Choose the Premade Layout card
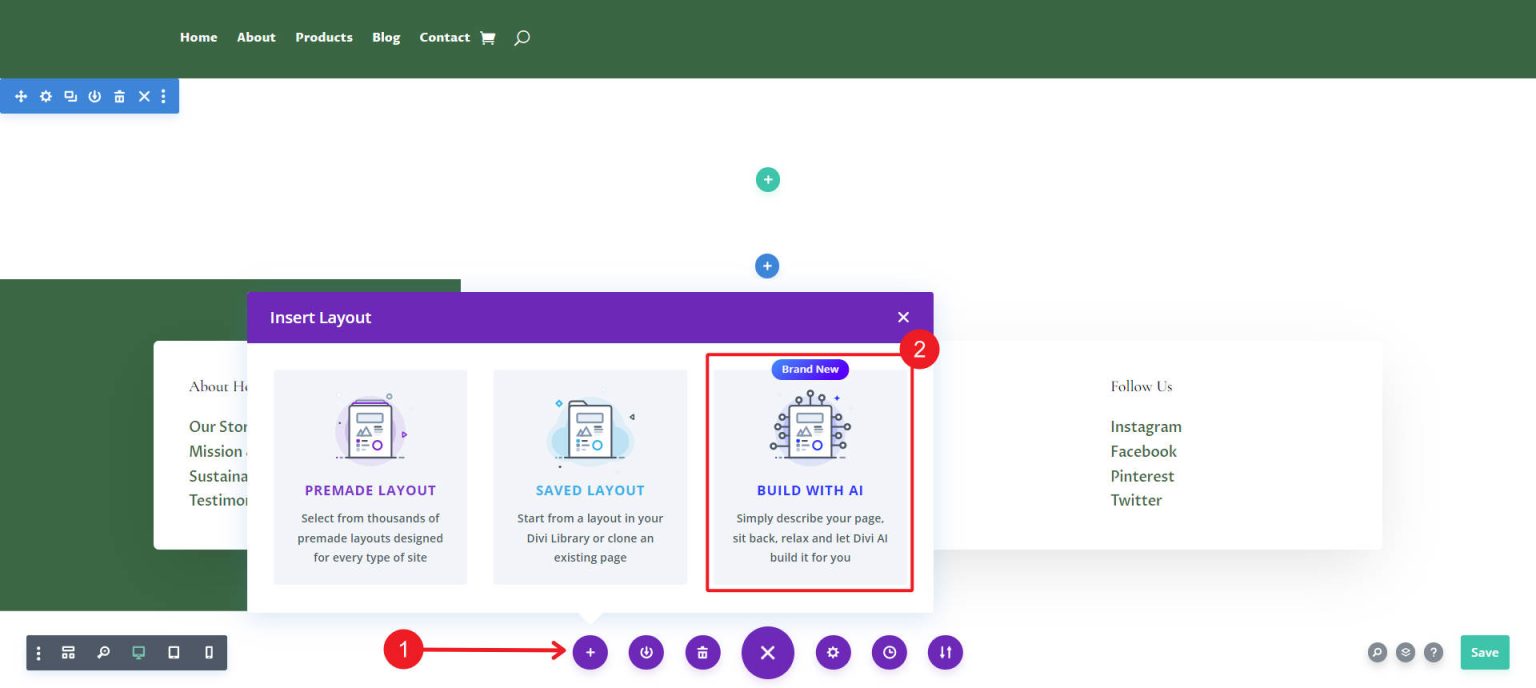The width and height of the screenshot is (1536, 688). (x=370, y=477)
